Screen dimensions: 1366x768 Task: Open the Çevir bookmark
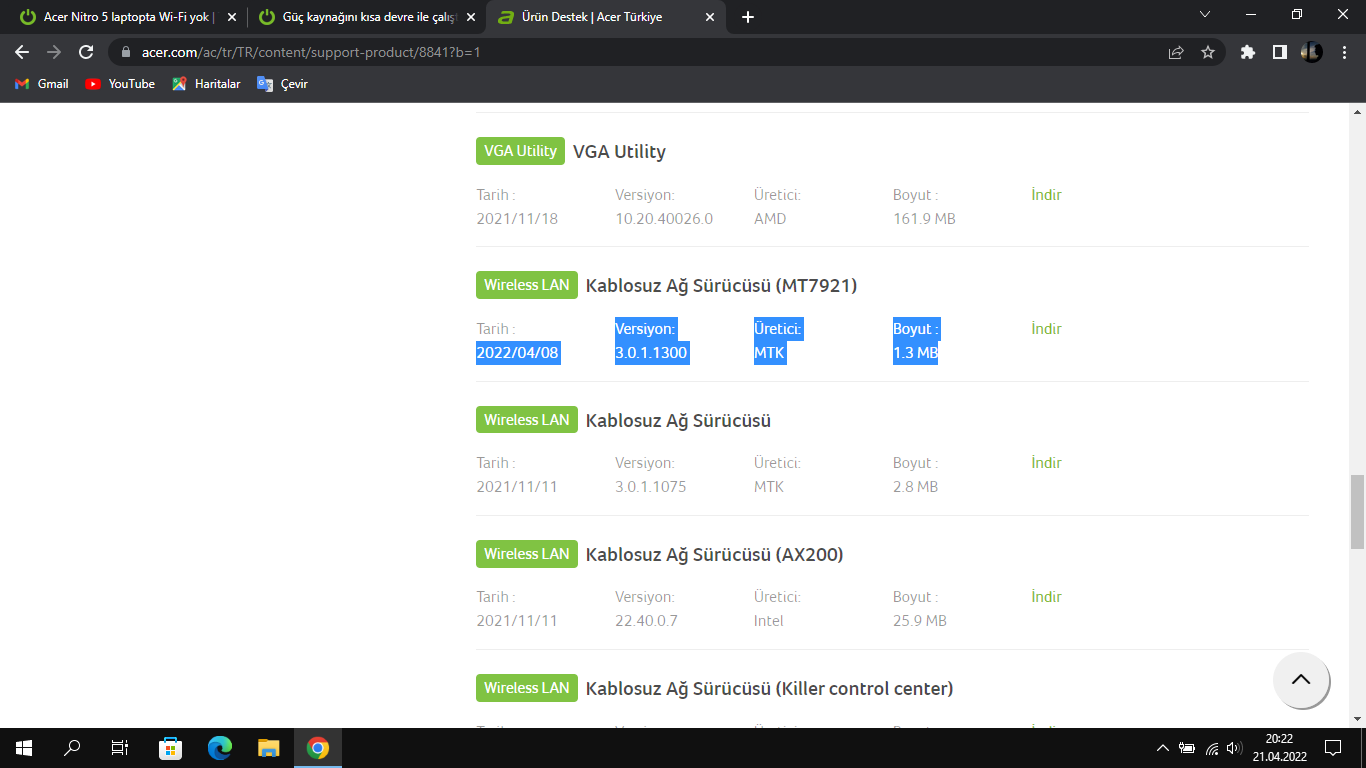pyautogui.click(x=282, y=84)
